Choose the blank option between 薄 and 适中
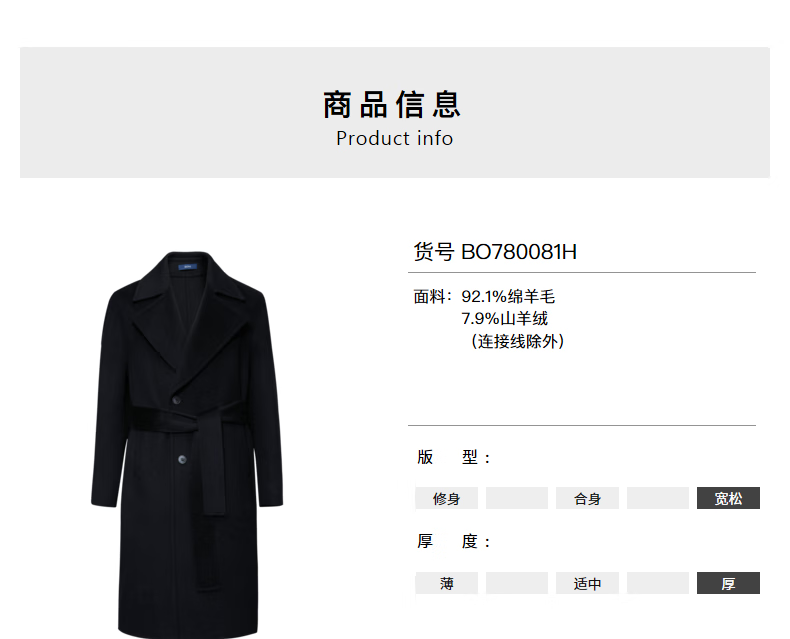This screenshot has height=639, width=790. tap(517, 583)
